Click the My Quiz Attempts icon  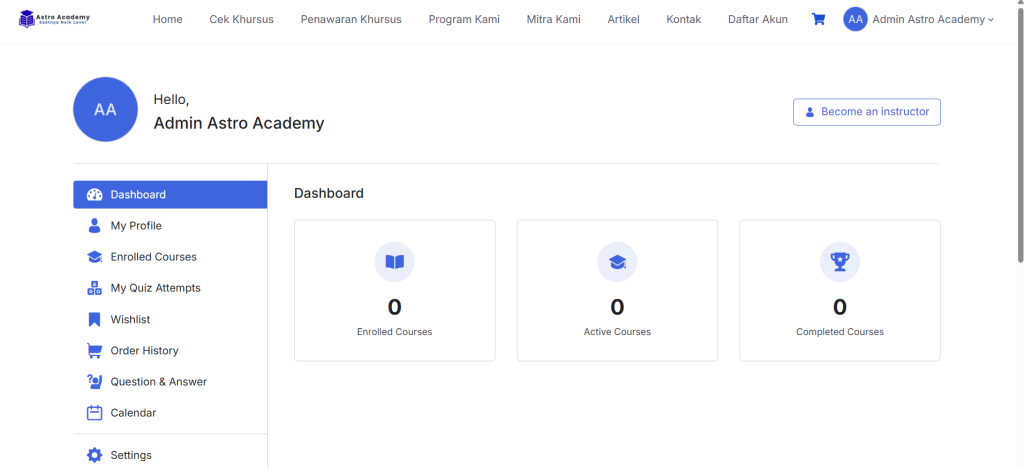pyautogui.click(x=94, y=288)
